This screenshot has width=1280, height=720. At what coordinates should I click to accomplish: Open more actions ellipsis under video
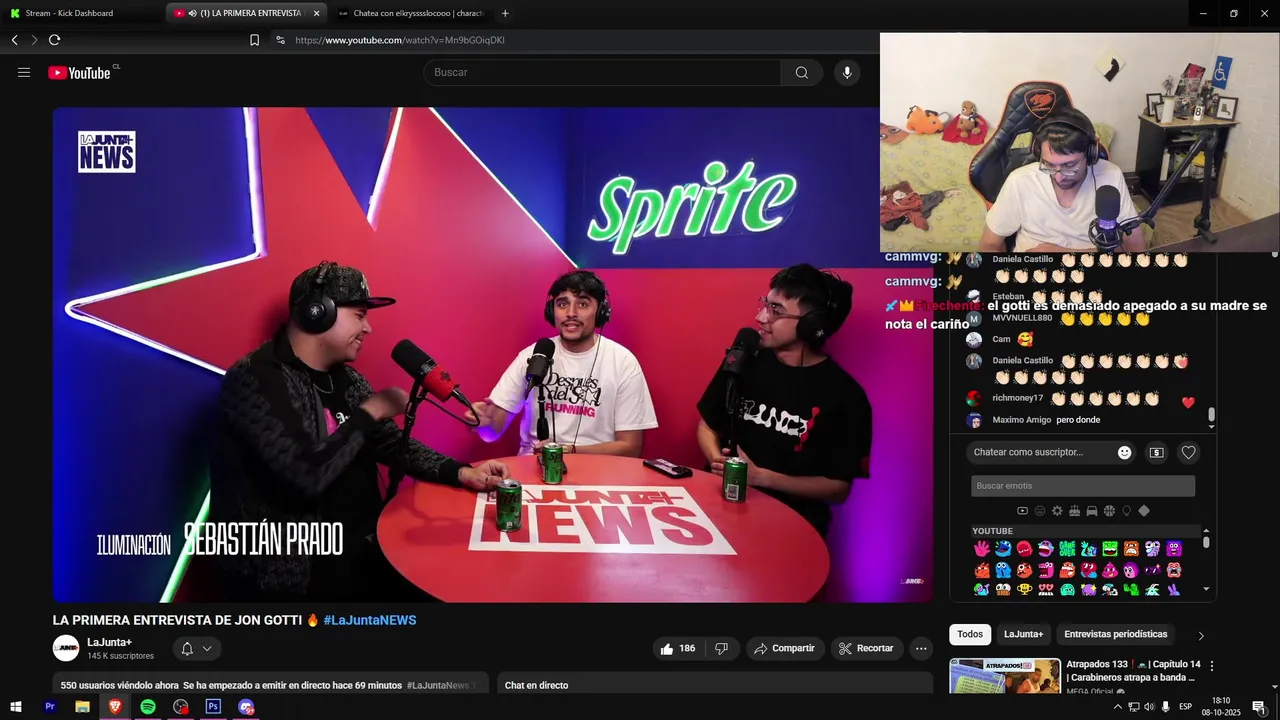(921, 648)
